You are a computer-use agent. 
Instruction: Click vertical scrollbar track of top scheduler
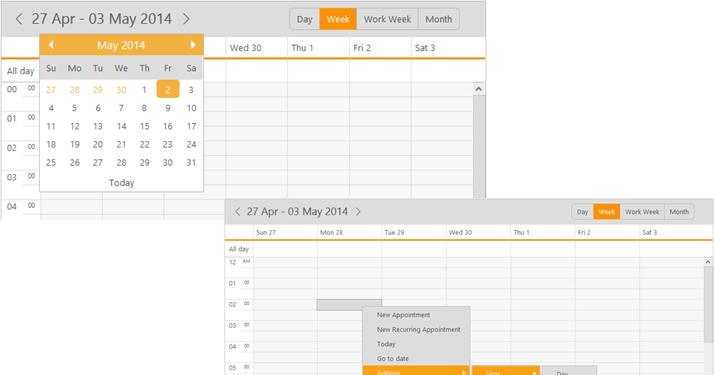(x=479, y=147)
